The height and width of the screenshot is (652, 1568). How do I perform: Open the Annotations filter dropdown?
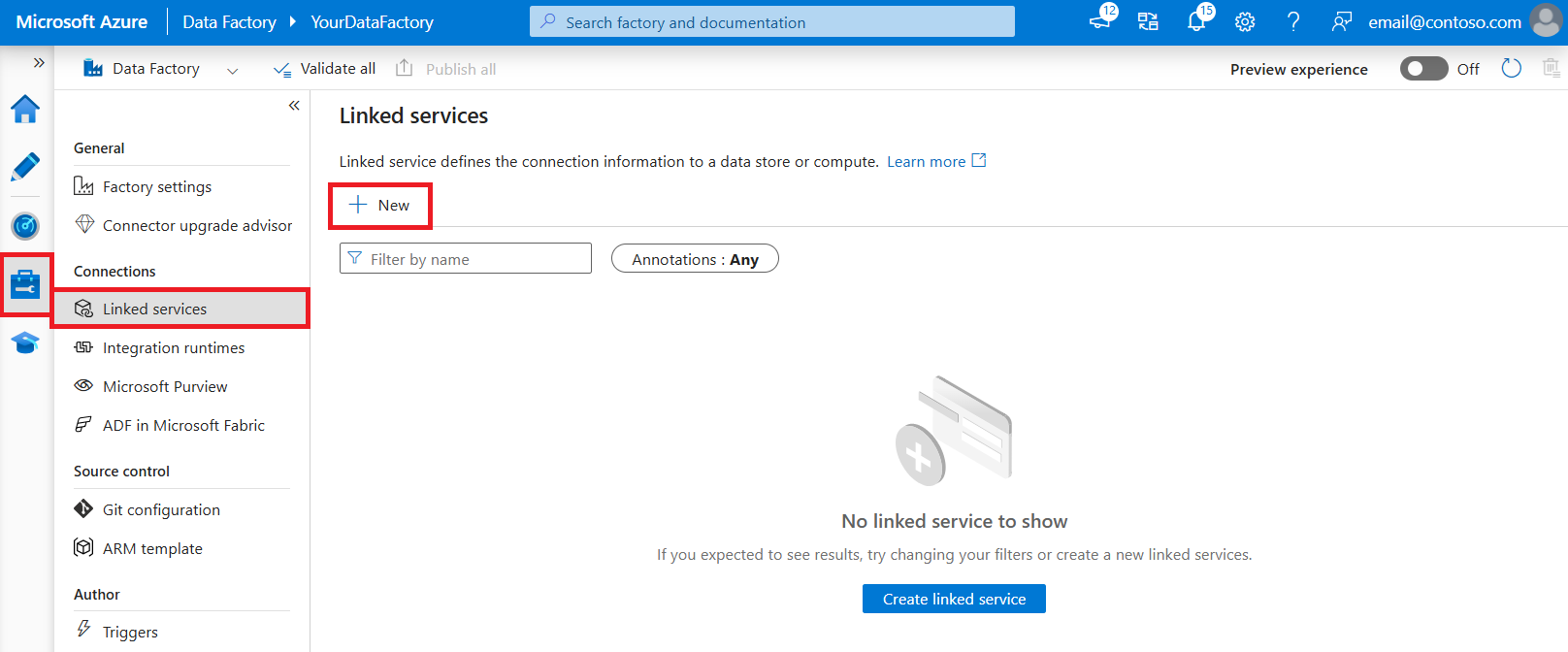695,259
